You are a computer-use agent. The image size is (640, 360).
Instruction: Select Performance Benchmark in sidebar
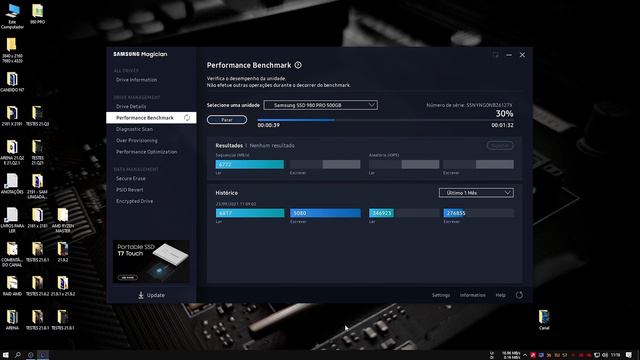151,118
